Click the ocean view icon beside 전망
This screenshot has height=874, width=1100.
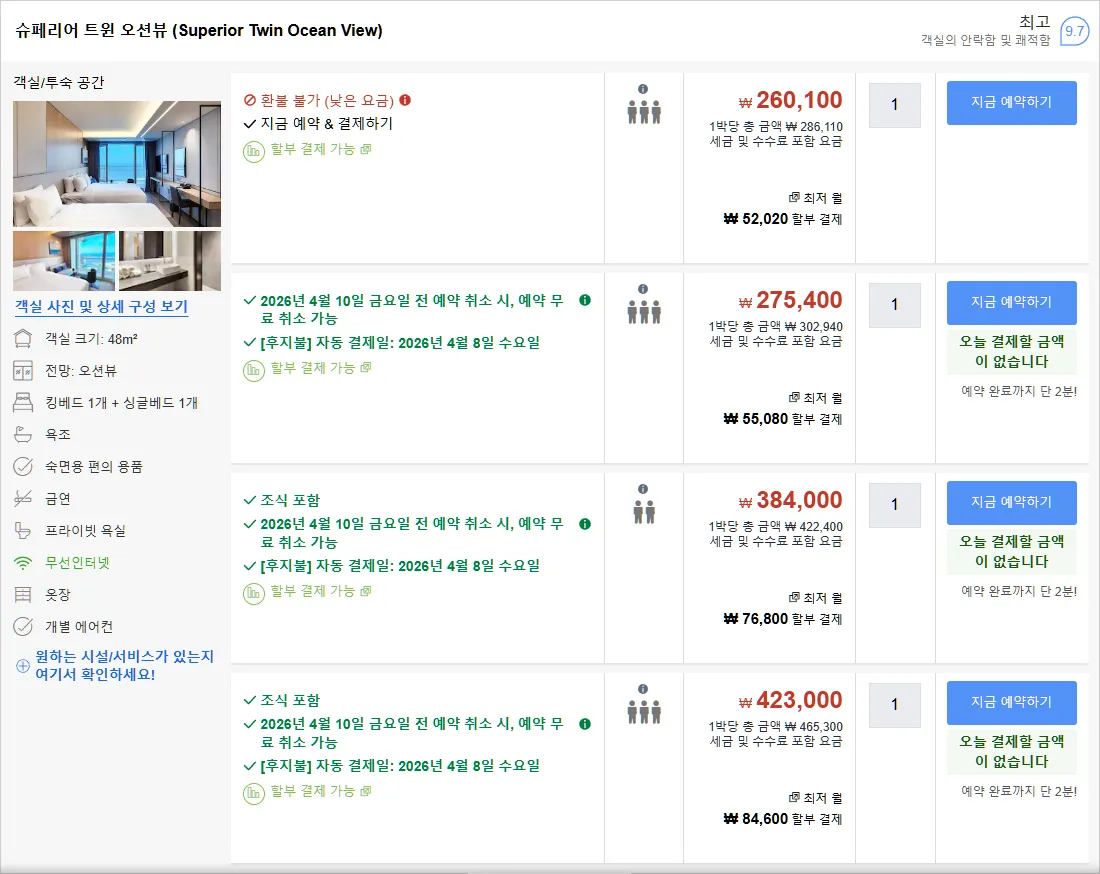[23, 370]
